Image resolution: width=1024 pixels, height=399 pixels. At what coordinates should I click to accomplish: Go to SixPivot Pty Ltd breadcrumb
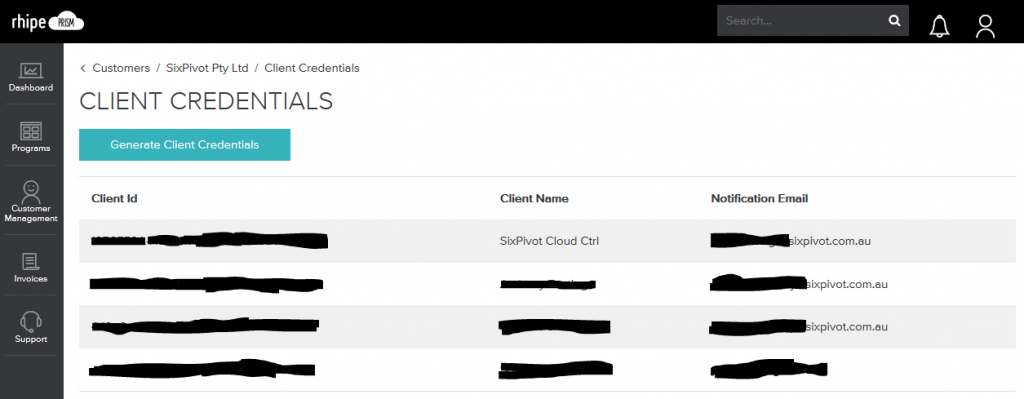pyautogui.click(x=207, y=68)
